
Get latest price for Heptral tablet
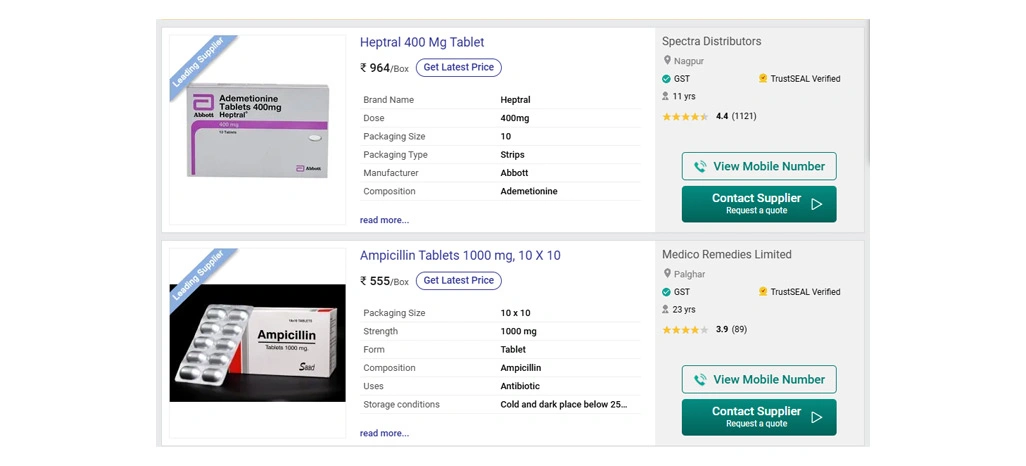459,67
